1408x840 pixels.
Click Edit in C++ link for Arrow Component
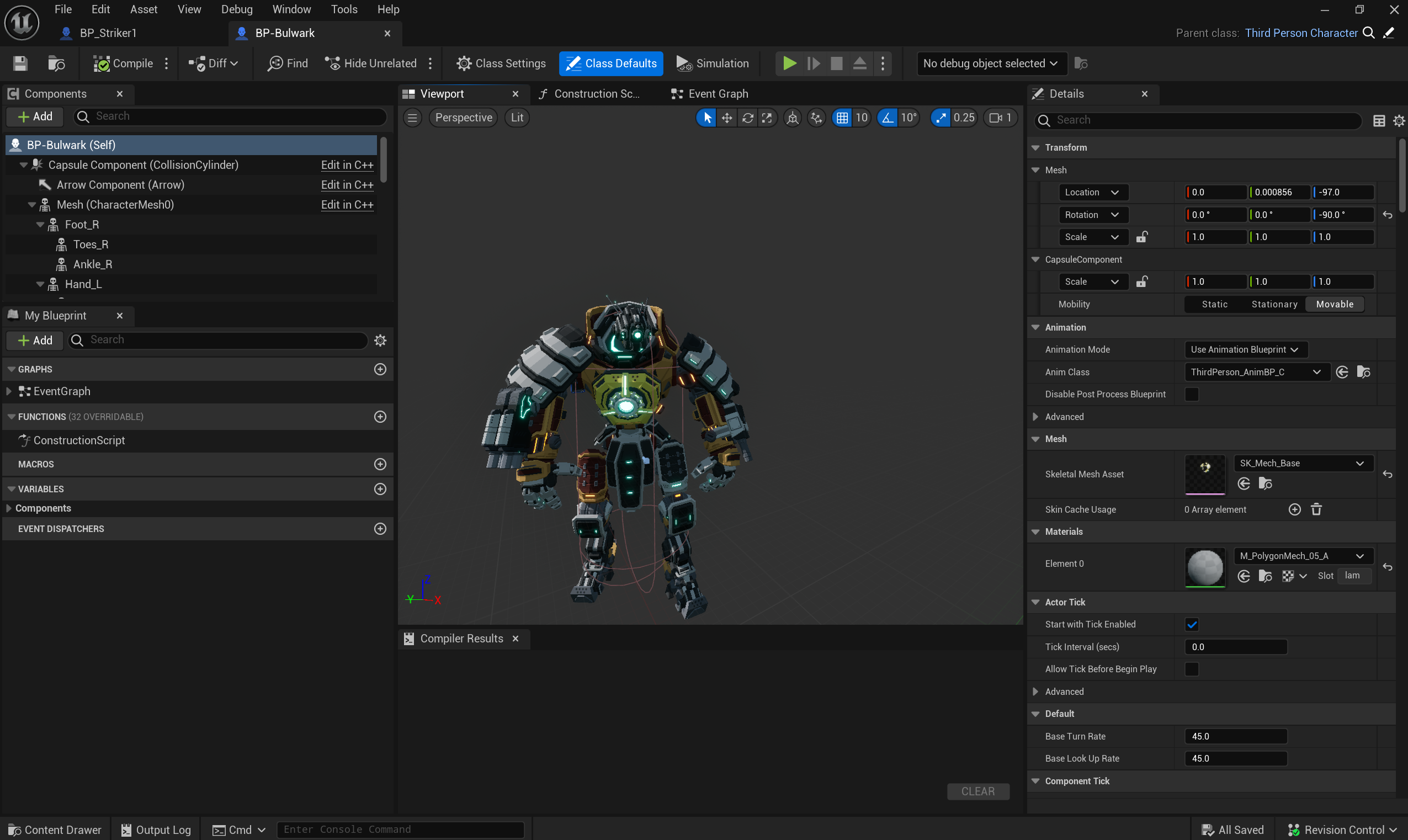click(x=347, y=184)
